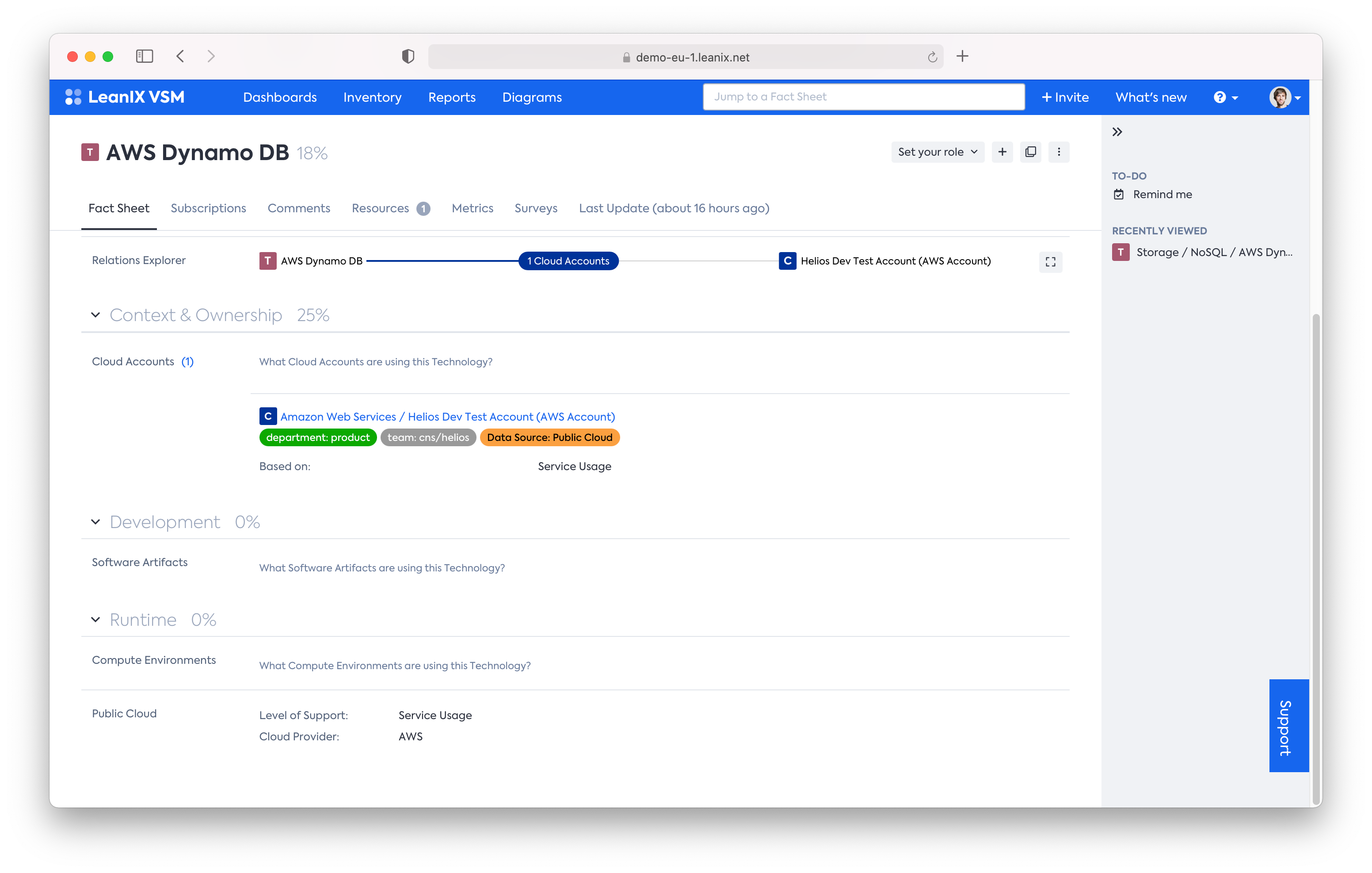This screenshot has width=1372, height=873.
Task: Switch to the Subscriptions tab
Action: [209, 208]
